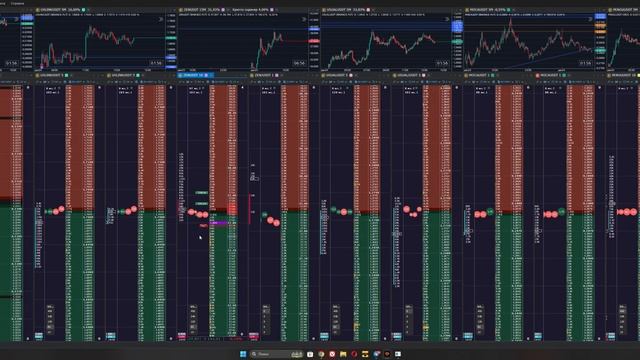The width and height of the screenshot is (640, 360).
Task: Click the double-arrow icon on ZENUSDT chart
Action: pos(304,19)
